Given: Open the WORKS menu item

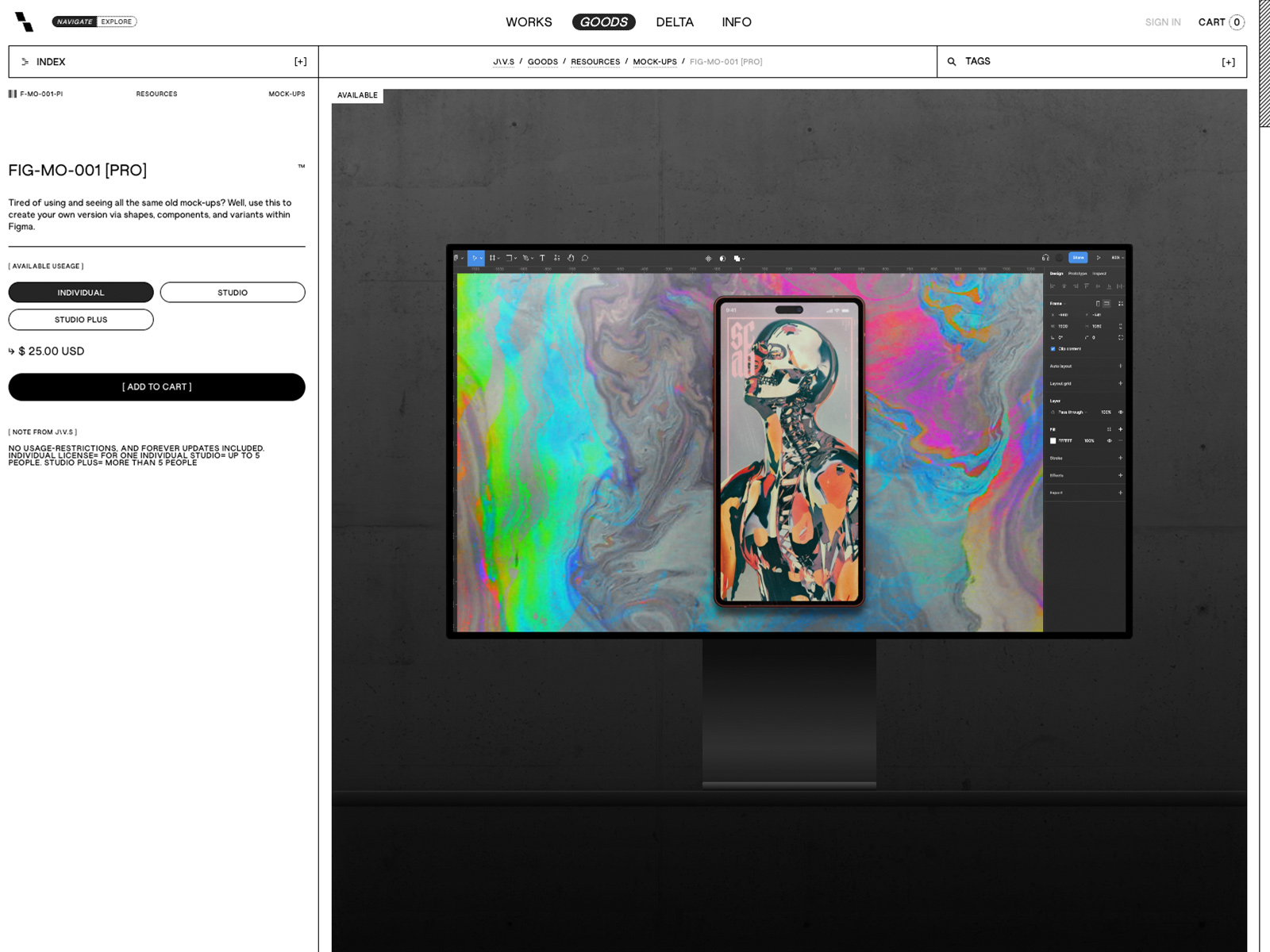Looking at the screenshot, I should tap(529, 22).
